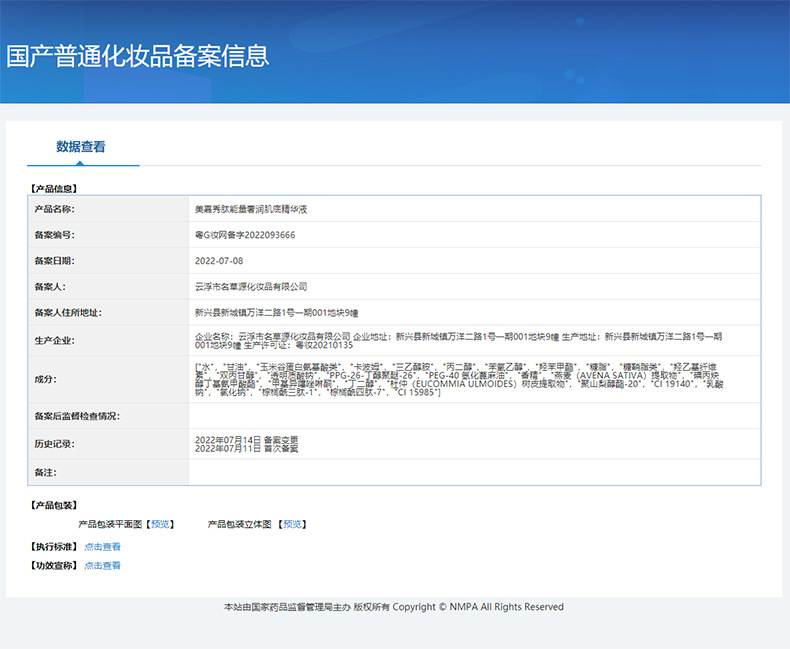This screenshot has height=649, width=790.
Task: Click the 生产企业 details cell
Action: point(474,341)
